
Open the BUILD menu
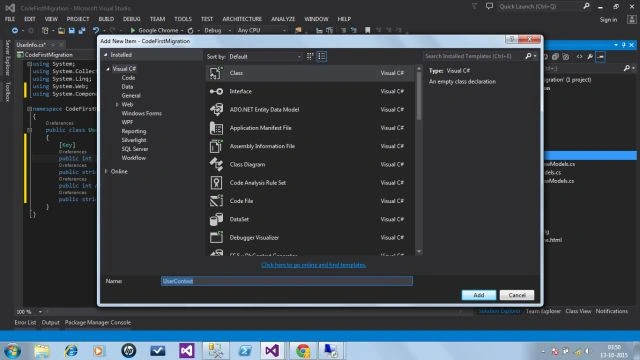click(x=106, y=19)
